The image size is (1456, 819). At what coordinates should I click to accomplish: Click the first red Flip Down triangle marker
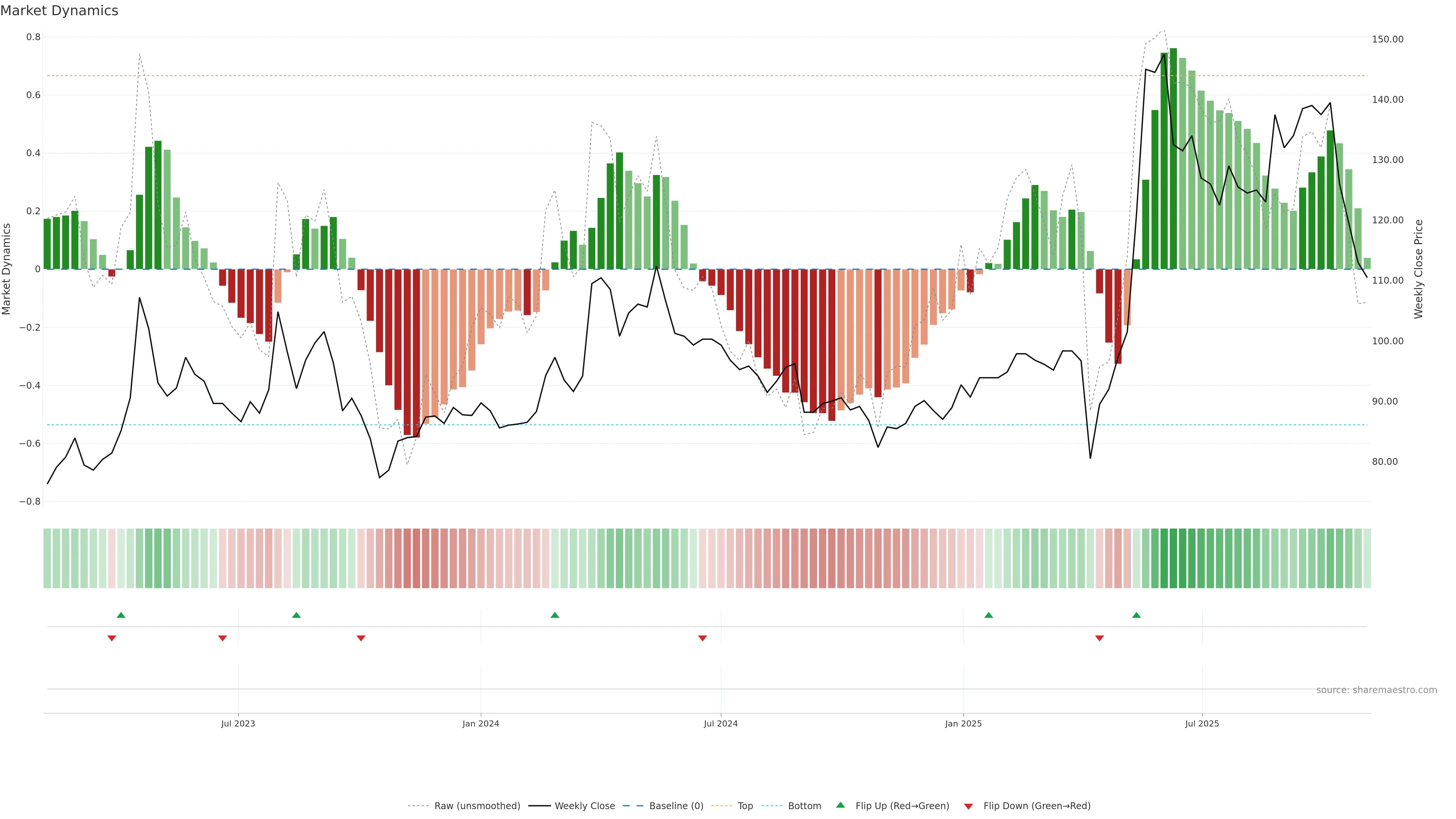(112, 638)
